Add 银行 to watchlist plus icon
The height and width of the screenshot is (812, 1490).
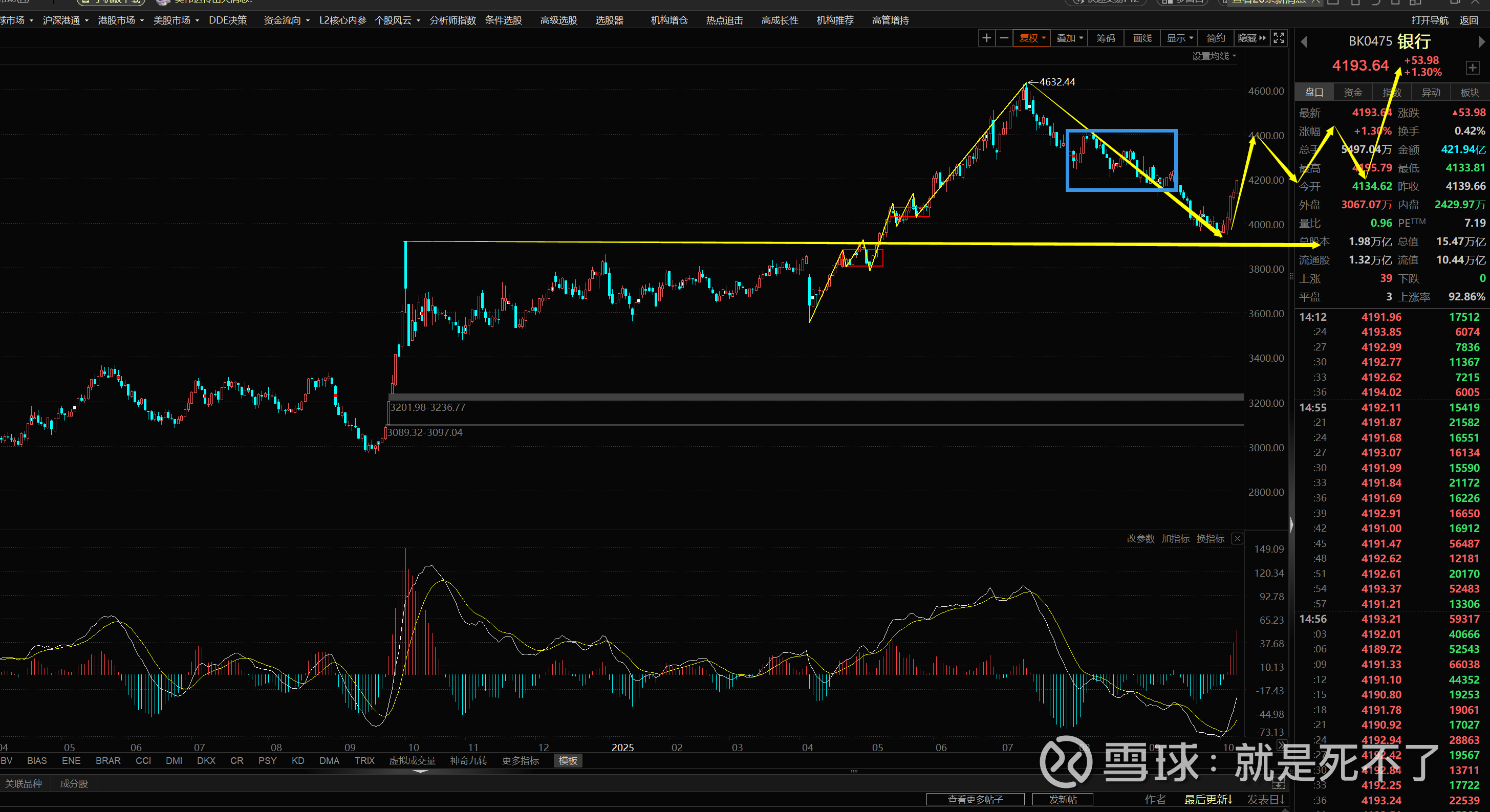(1472, 68)
